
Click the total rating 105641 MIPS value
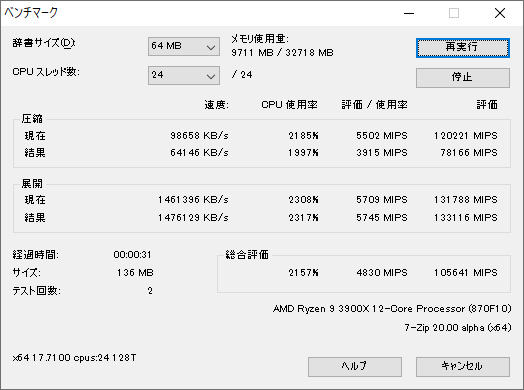coord(466,273)
